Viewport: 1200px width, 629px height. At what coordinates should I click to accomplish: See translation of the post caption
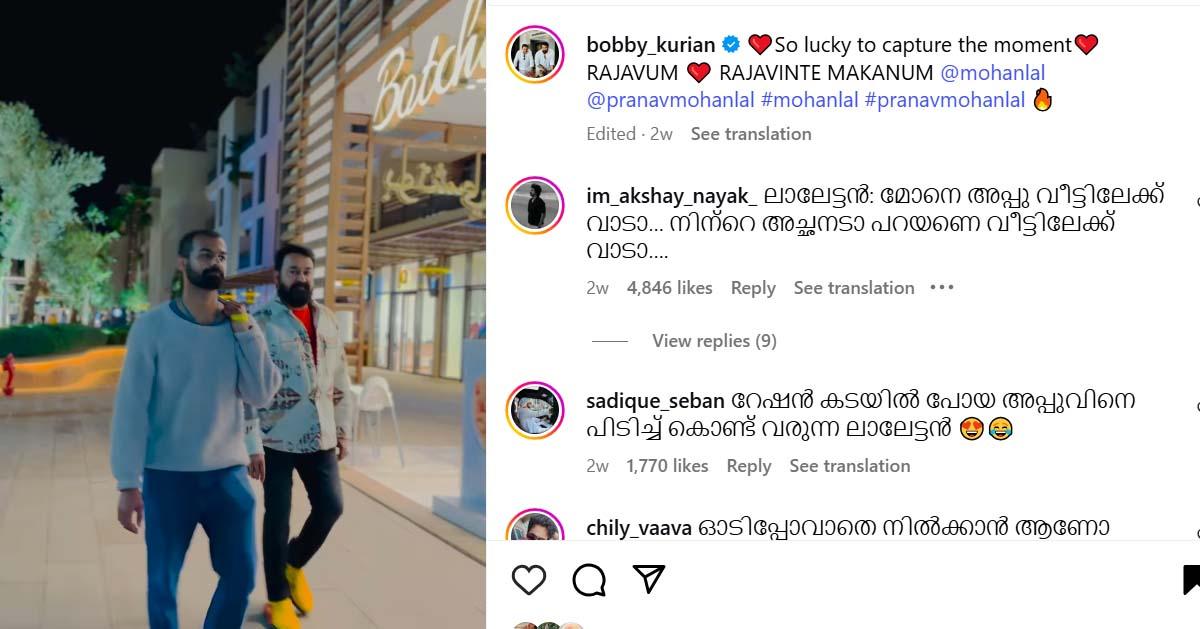point(751,134)
